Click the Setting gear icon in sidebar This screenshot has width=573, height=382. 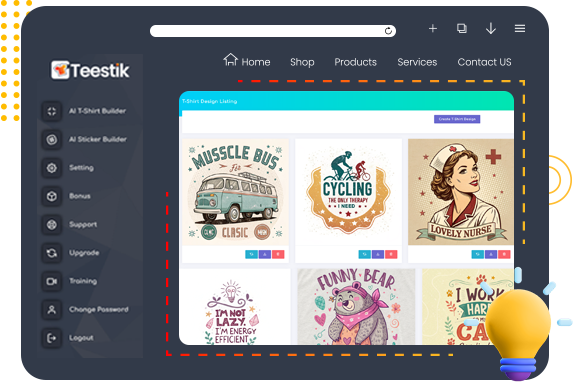point(52,168)
